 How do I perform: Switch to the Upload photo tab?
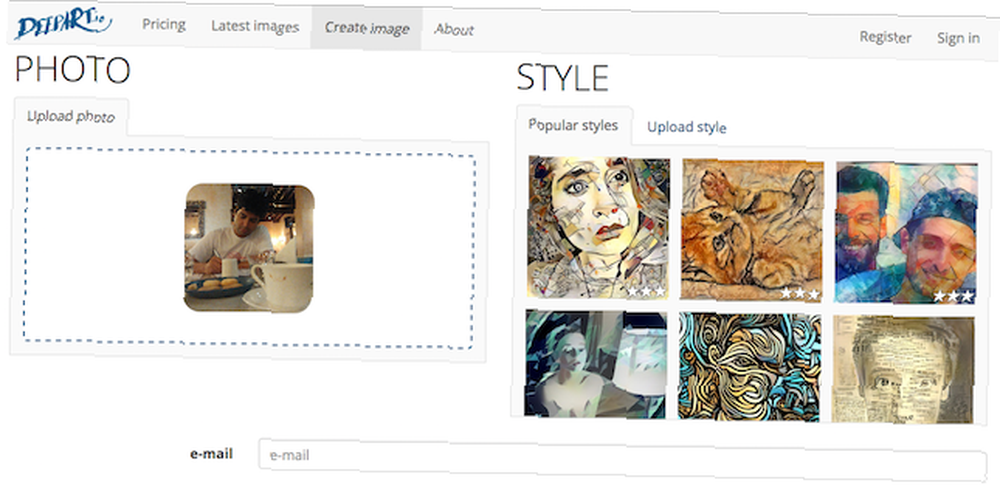click(71, 117)
